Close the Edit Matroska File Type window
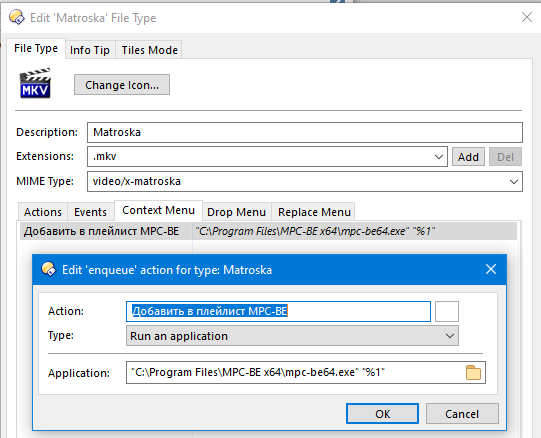541x438 pixels. (527, 17)
